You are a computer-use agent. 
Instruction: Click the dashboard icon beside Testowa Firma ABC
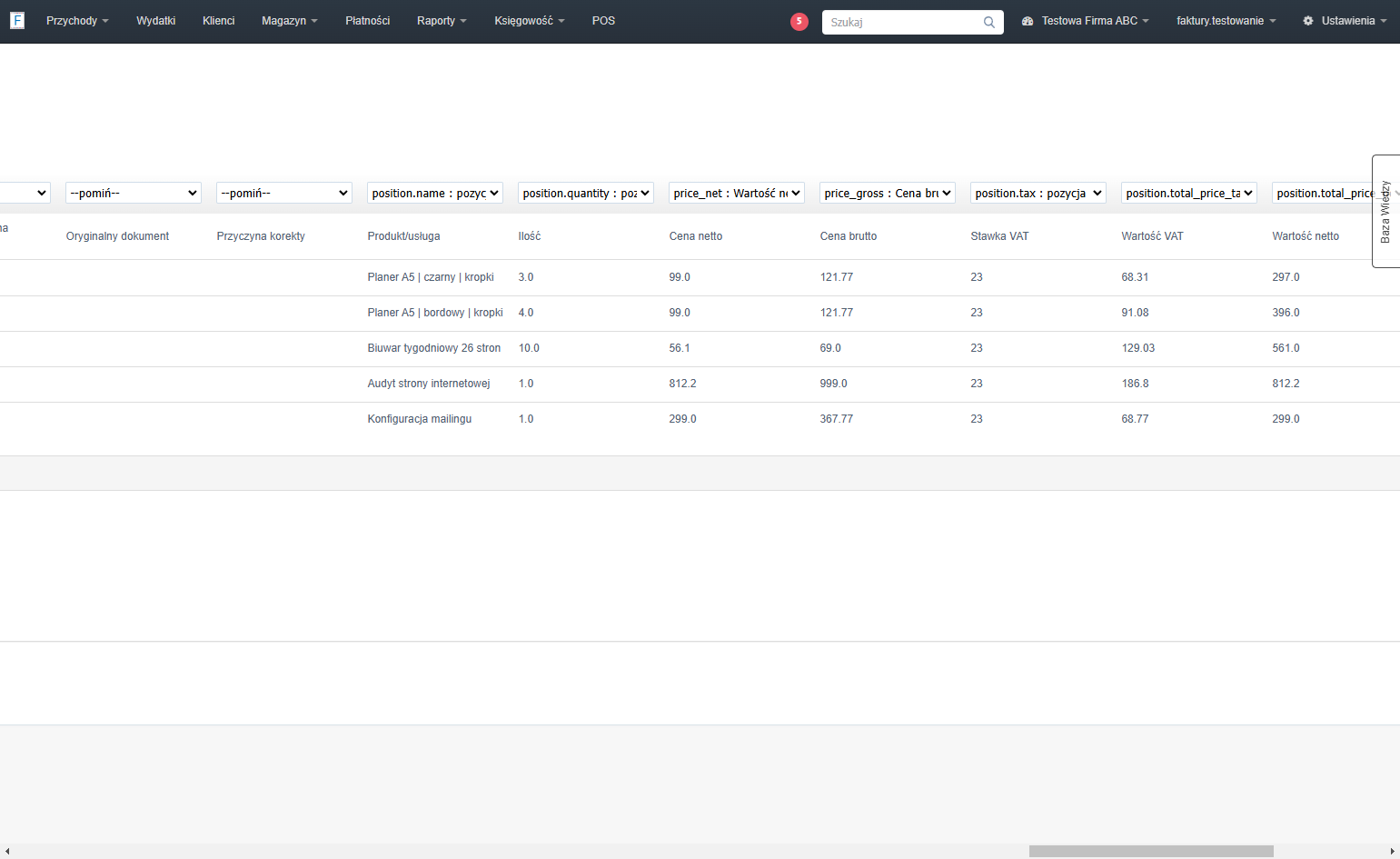tap(1028, 21)
